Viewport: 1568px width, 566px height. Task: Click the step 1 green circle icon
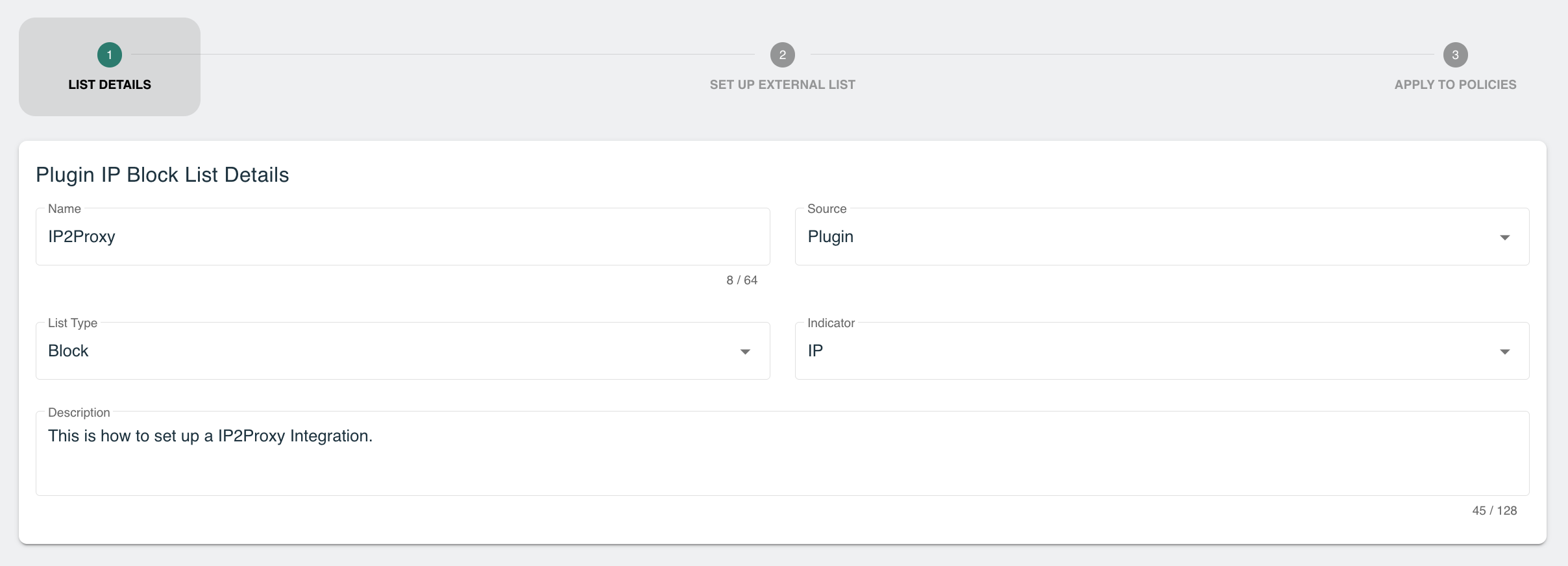tap(110, 55)
